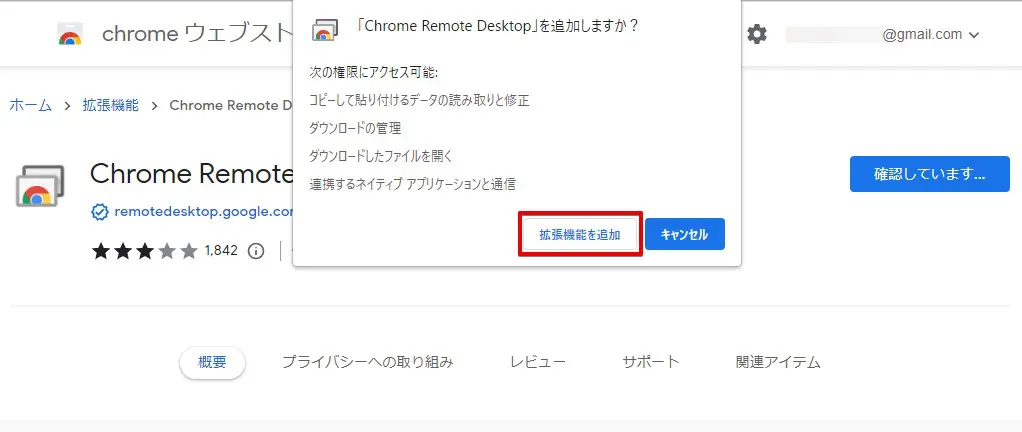1022x432 pixels.
Task: Click the three-star rating display
Action: [x=145, y=250]
